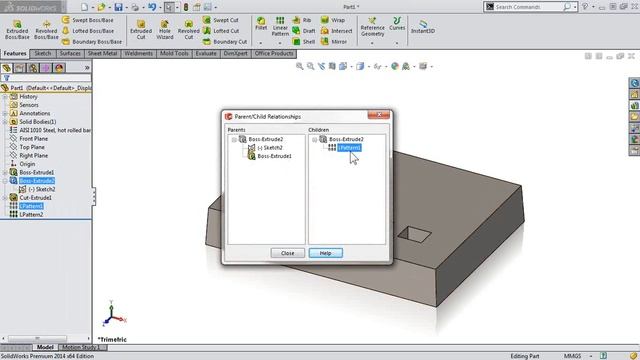Create a new document

tap(84, 7)
